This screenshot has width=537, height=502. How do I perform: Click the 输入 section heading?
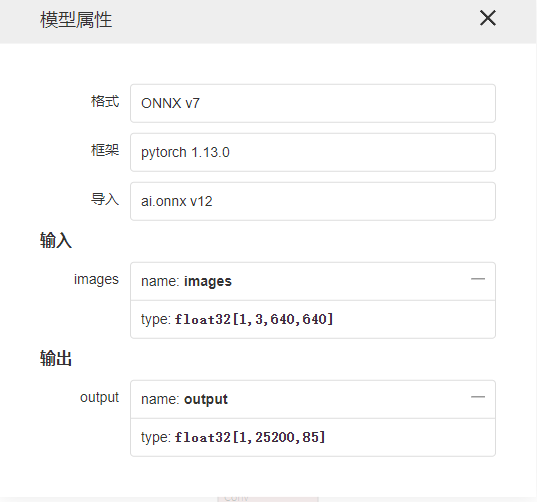click(x=56, y=240)
